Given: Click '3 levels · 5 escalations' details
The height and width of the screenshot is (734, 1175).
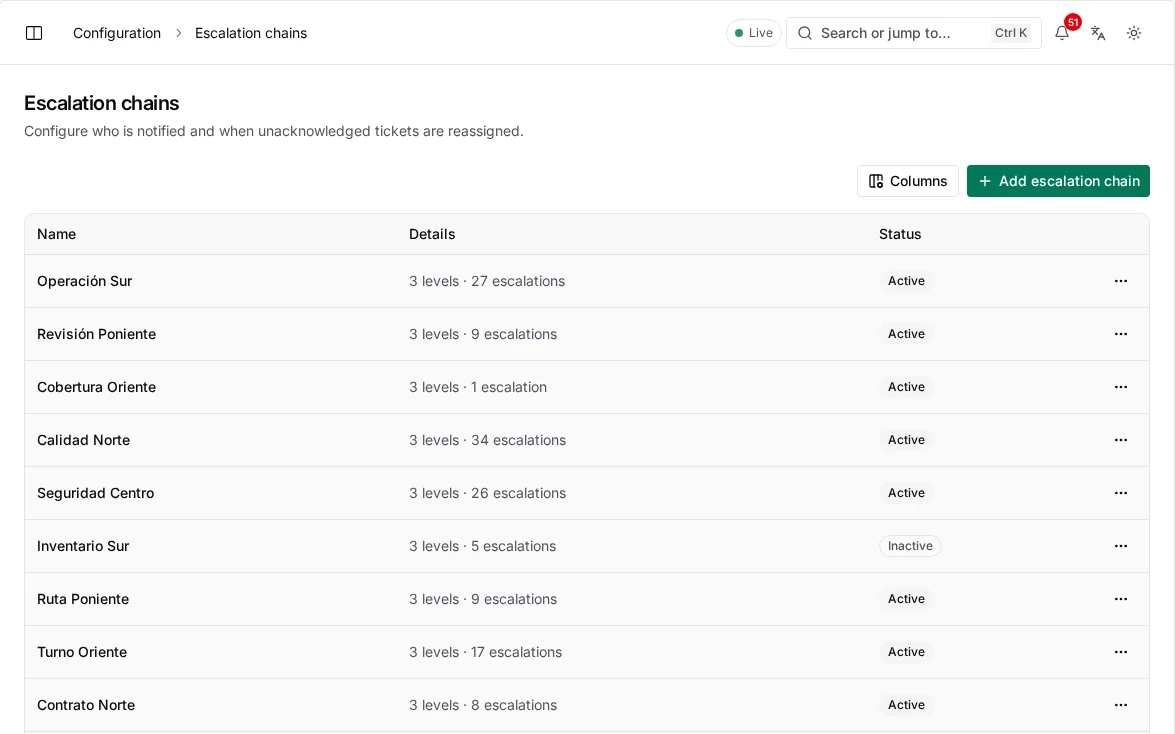Looking at the screenshot, I should [483, 546].
